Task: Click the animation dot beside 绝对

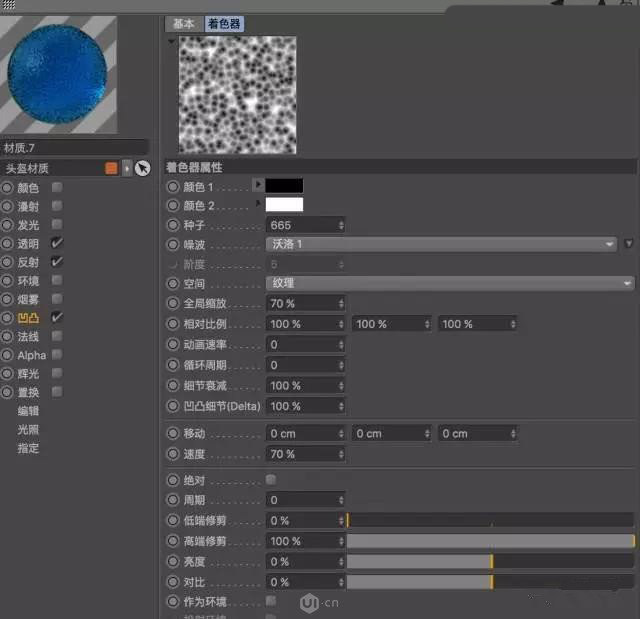Action: pos(173,480)
